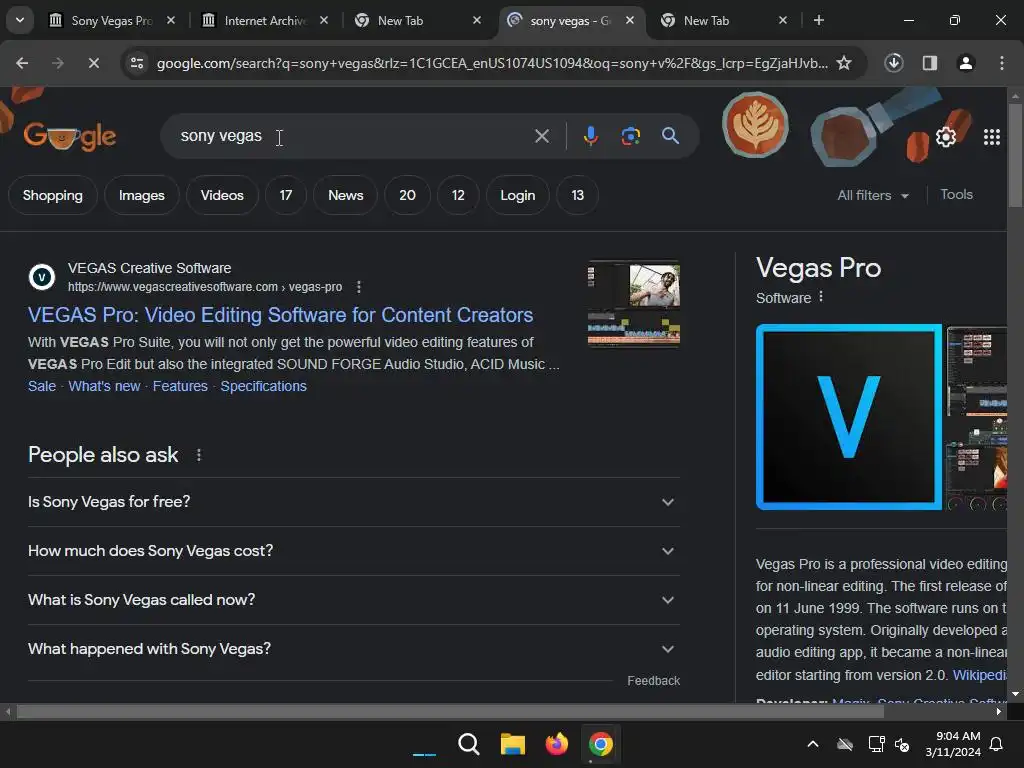The image size is (1024, 768).
Task: Switch to the first New Tab
Action: pyautogui.click(x=418, y=21)
